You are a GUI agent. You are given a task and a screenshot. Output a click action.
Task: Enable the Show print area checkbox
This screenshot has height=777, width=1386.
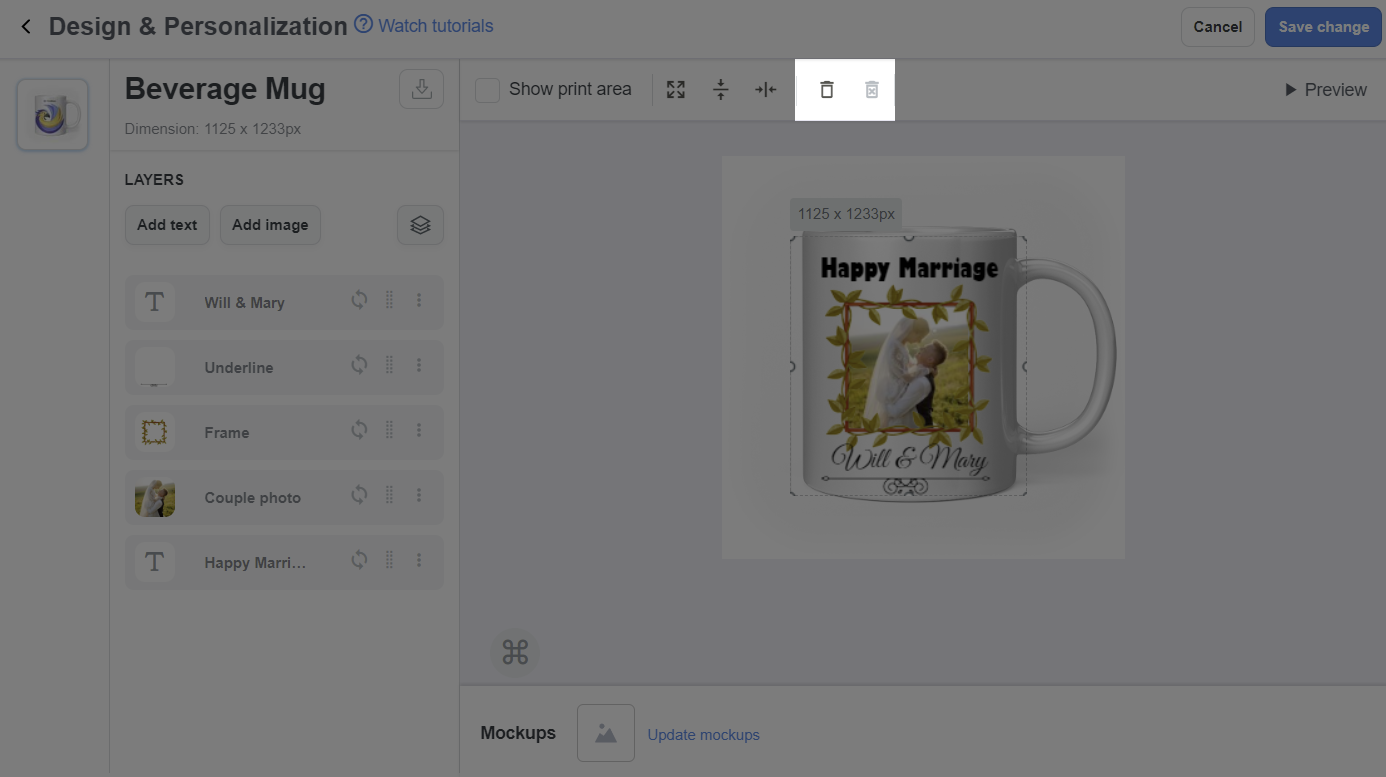tap(487, 90)
